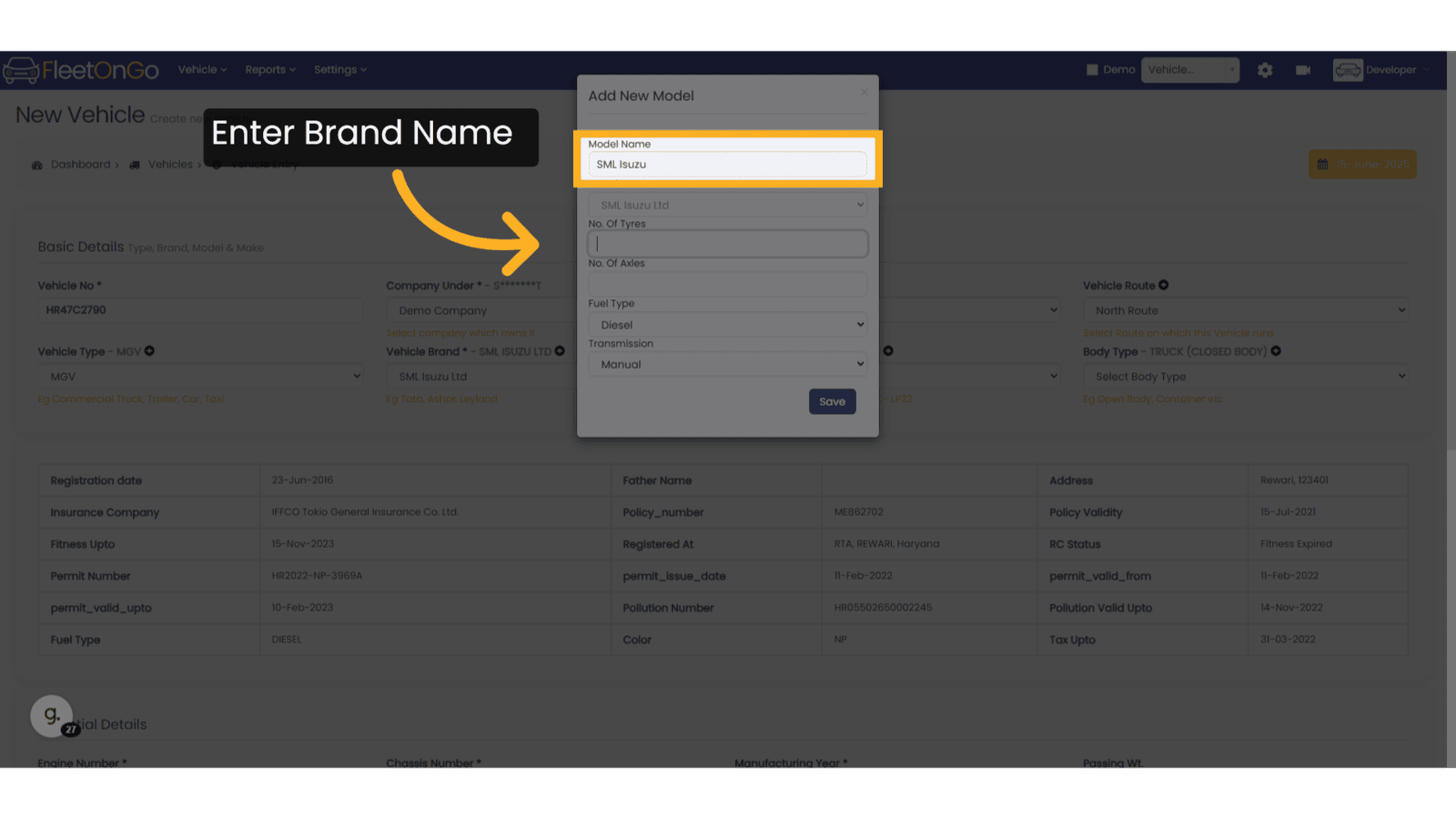Click the plus icon next to Vehicle Brand
1456x819 pixels.
(x=560, y=351)
